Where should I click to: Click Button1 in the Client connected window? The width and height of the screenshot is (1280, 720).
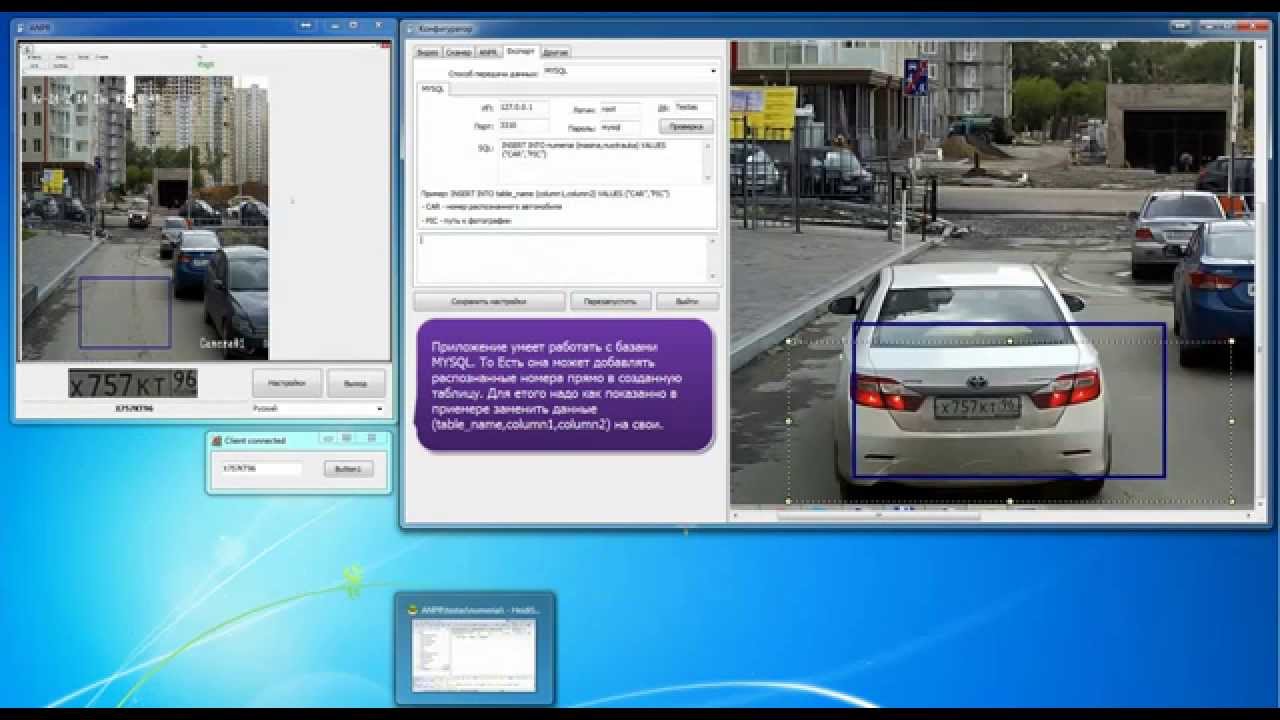click(x=348, y=469)
